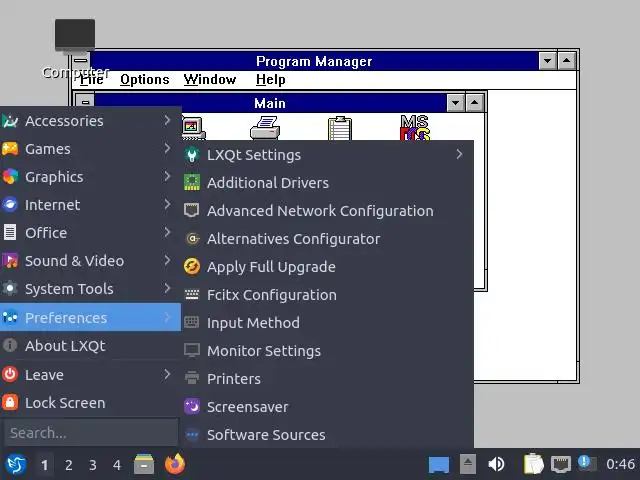Select About LXQt menu entry
Viewport: 640px width, 480px height.
90,346
